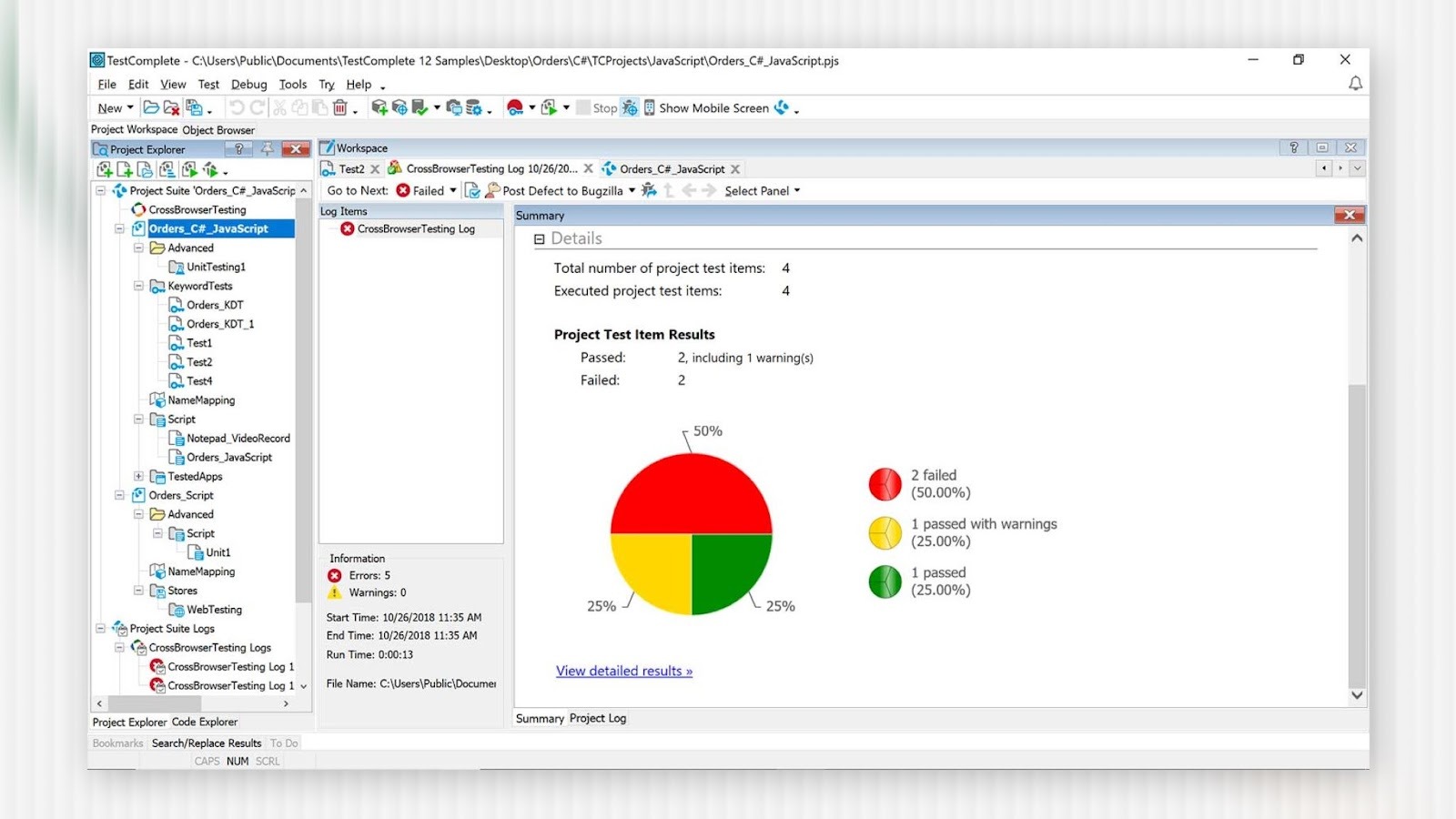Collapse the Orders_Script project node
The image size is (1456, 819).
tap(119, 495)
